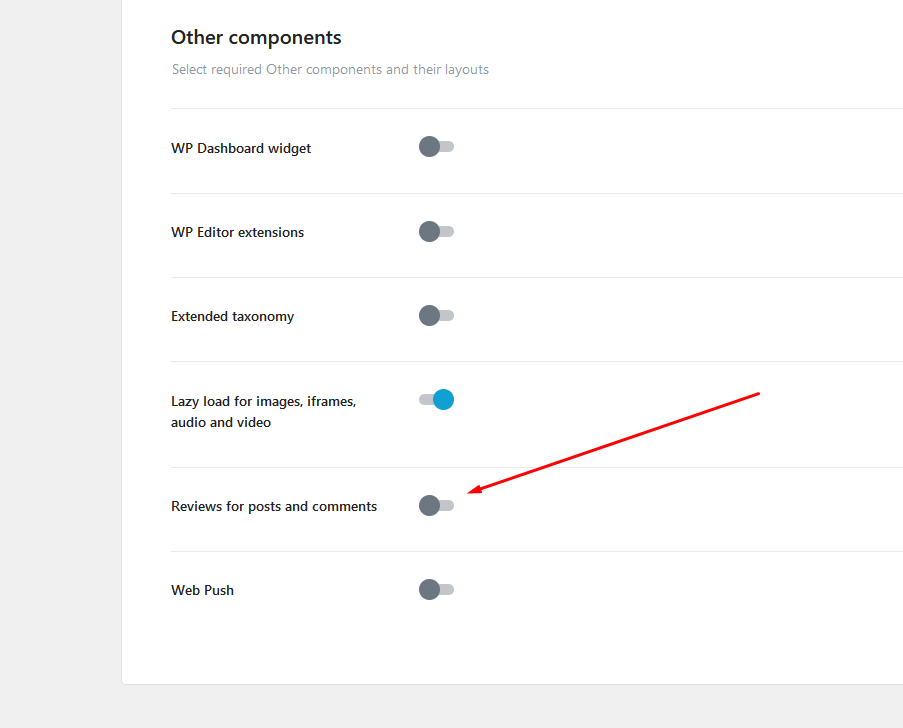Click the Reviews for posts and comments label
This screenshot has height=728, width=903.
(x=274, y=507)
